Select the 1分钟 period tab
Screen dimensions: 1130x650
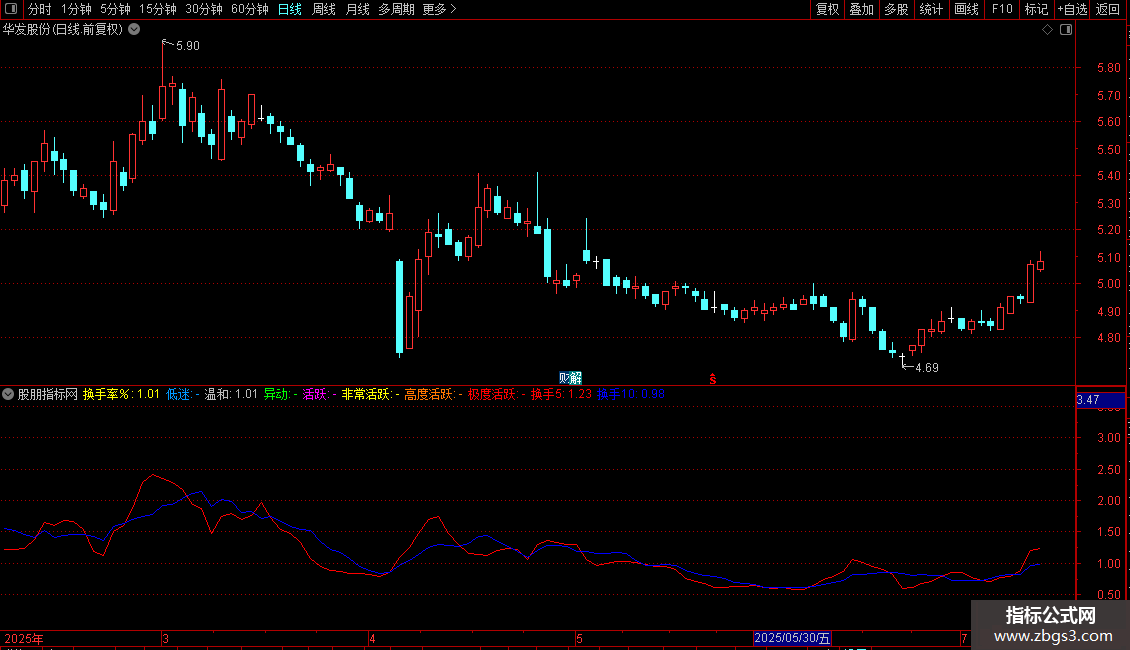pos(76,9)
